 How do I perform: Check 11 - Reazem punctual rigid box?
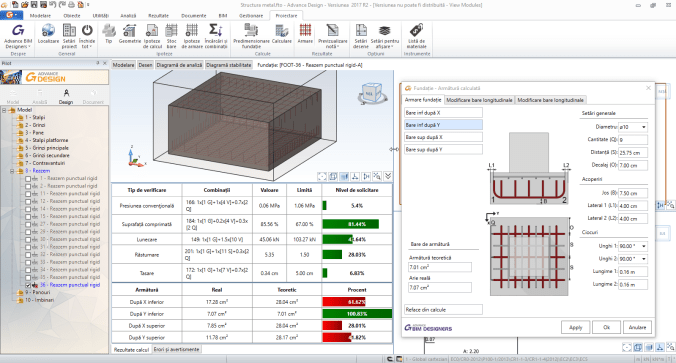point(28,194)
